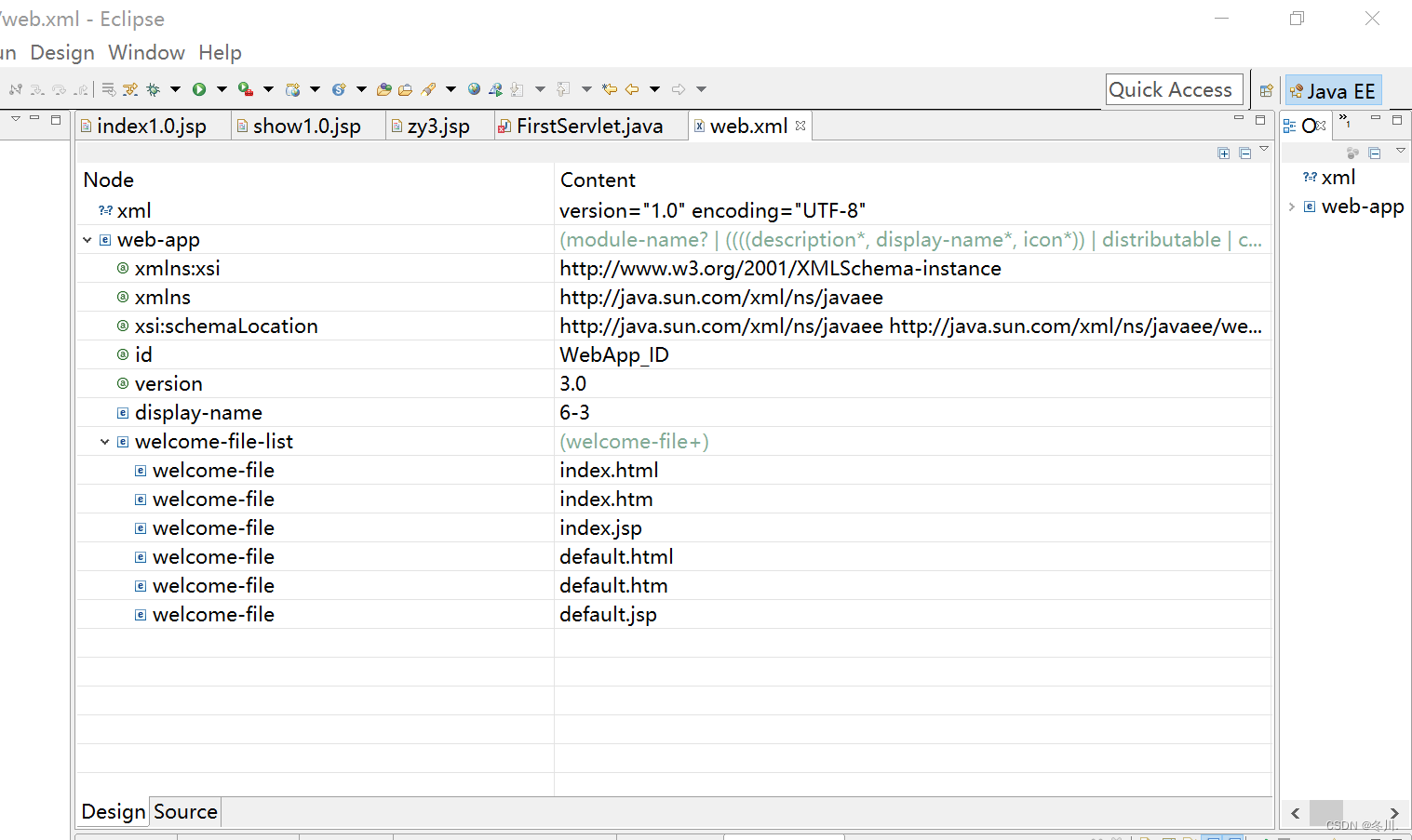The height and width of the screenshot is (840, 1412).
Task: Select the version attribute row
Action: pyautogui.click(x=674, y=383)
